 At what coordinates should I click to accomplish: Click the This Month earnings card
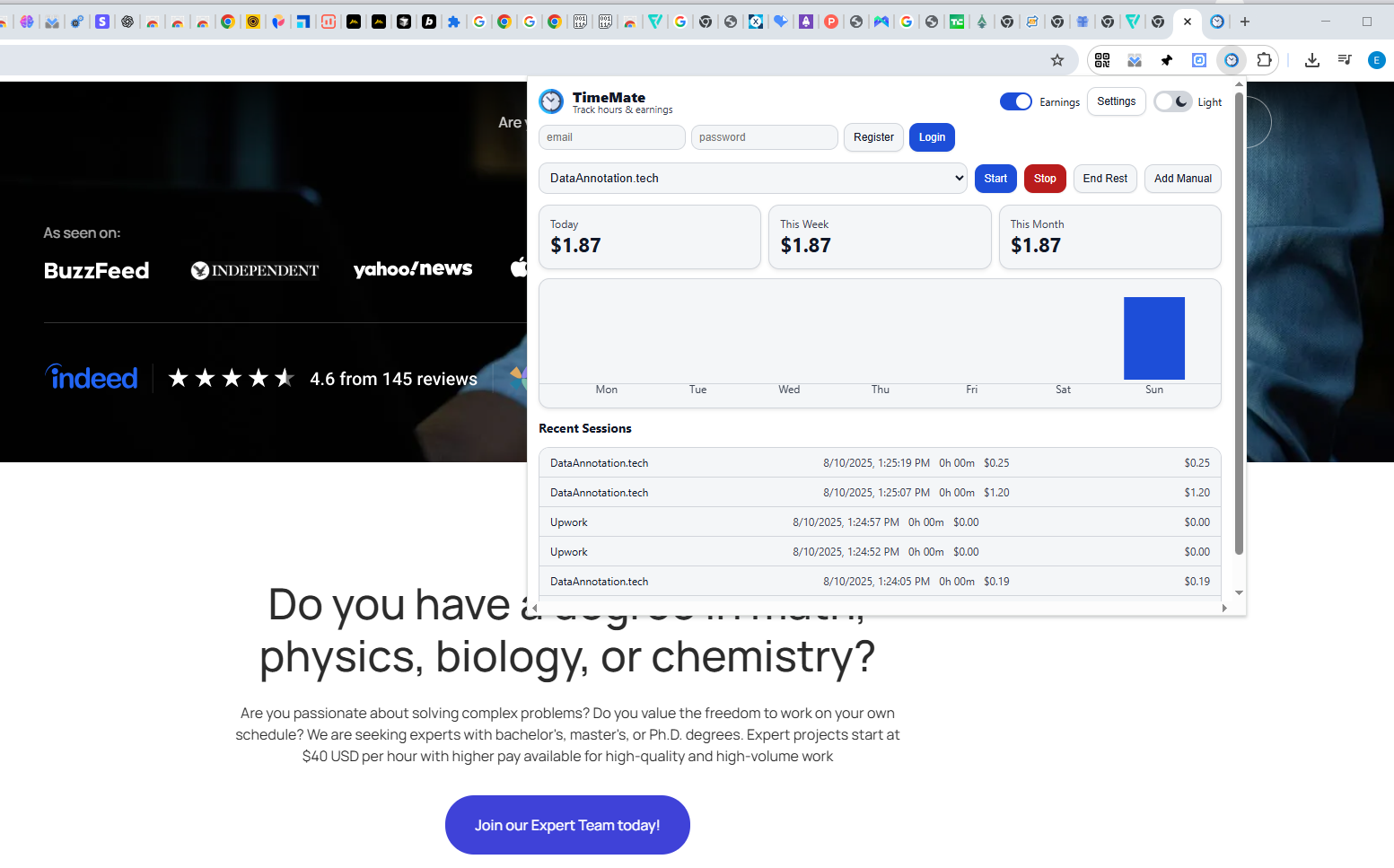click(1110, 237)
